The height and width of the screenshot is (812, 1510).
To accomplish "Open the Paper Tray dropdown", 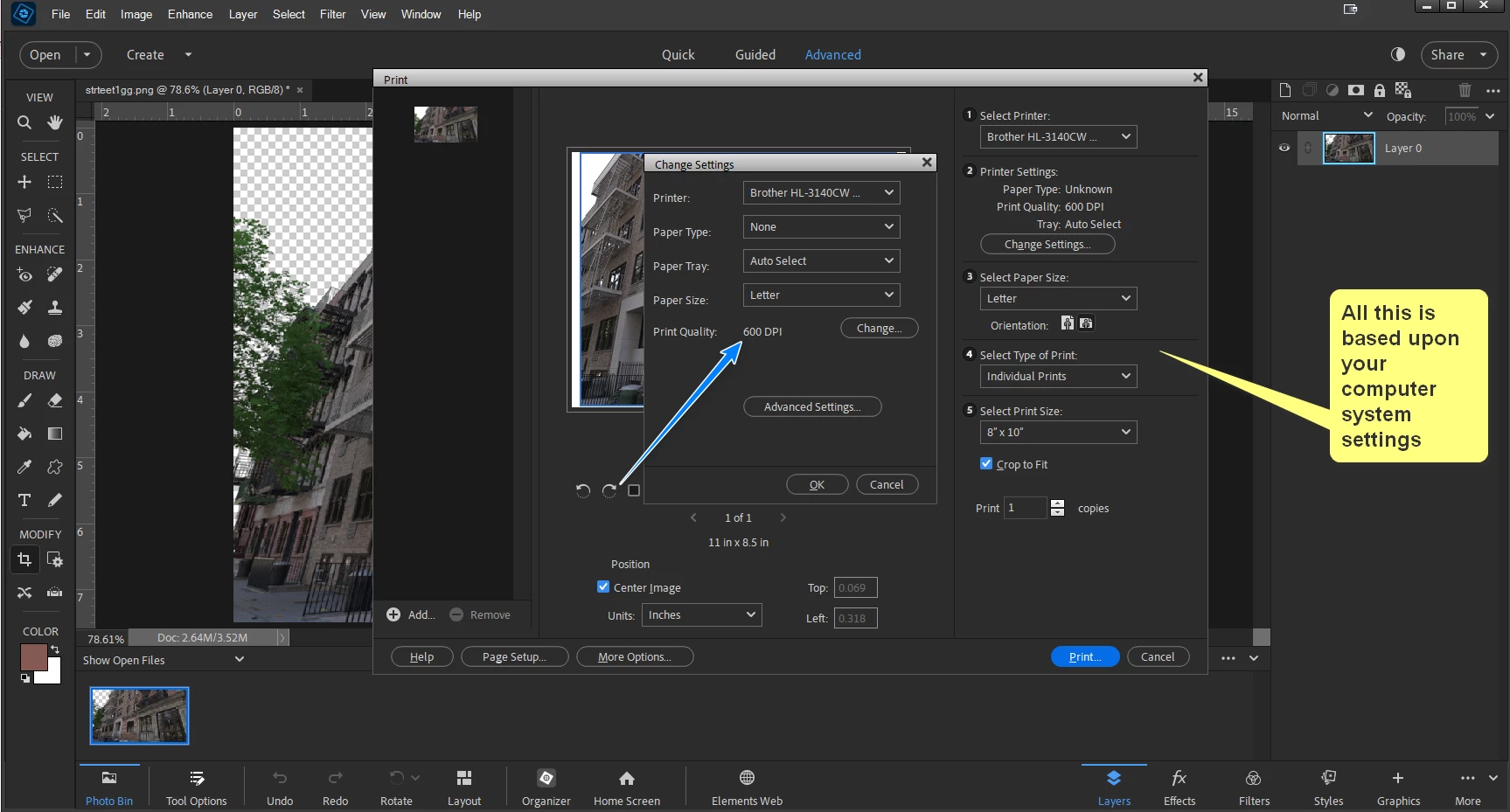I will (x=820, y=261).
